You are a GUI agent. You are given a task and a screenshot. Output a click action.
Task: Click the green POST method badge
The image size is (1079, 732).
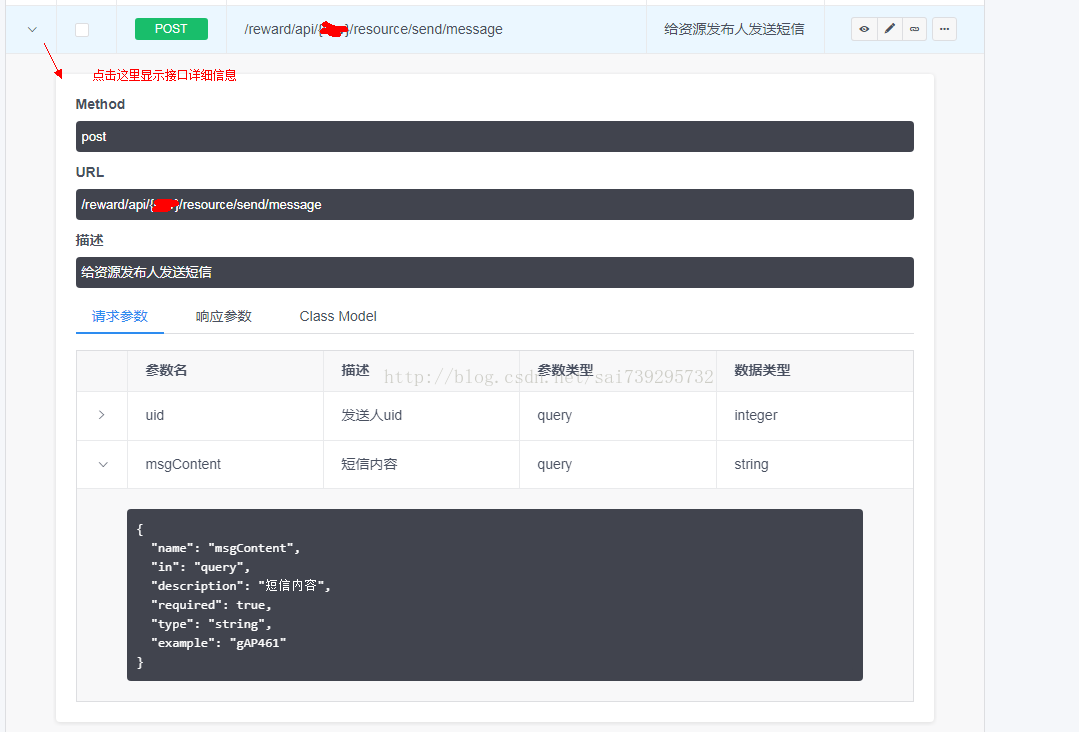pyautogui.click(x=171, y=29)
